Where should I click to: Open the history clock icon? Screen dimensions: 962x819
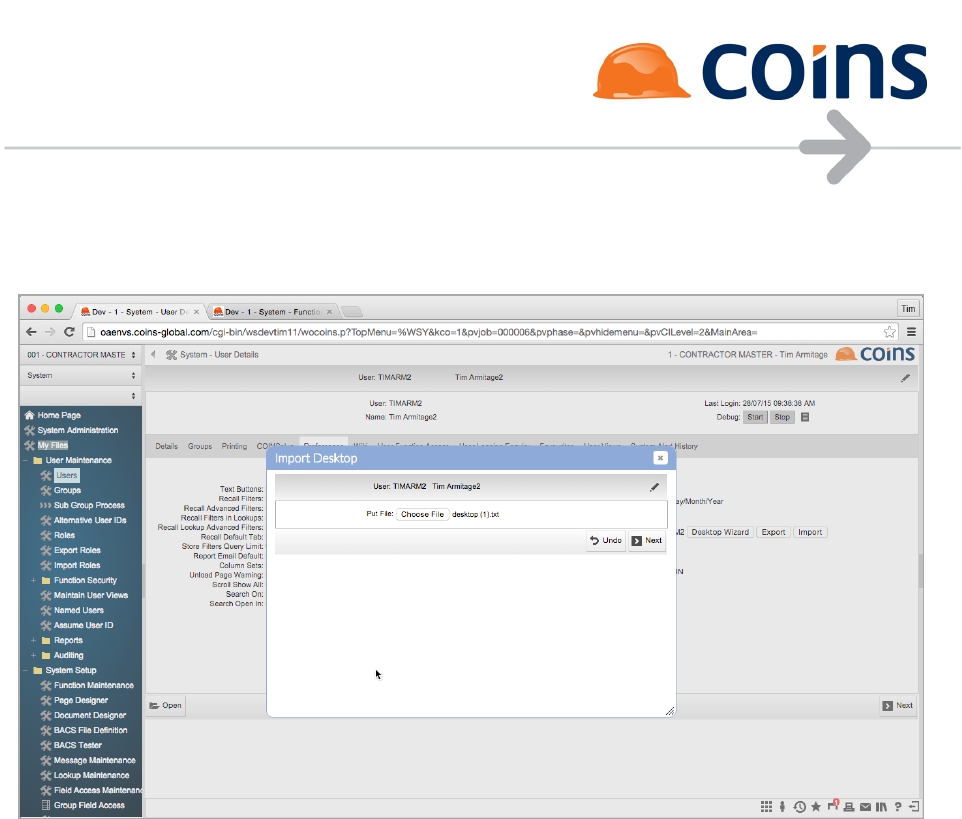click(x=799, y=807)
